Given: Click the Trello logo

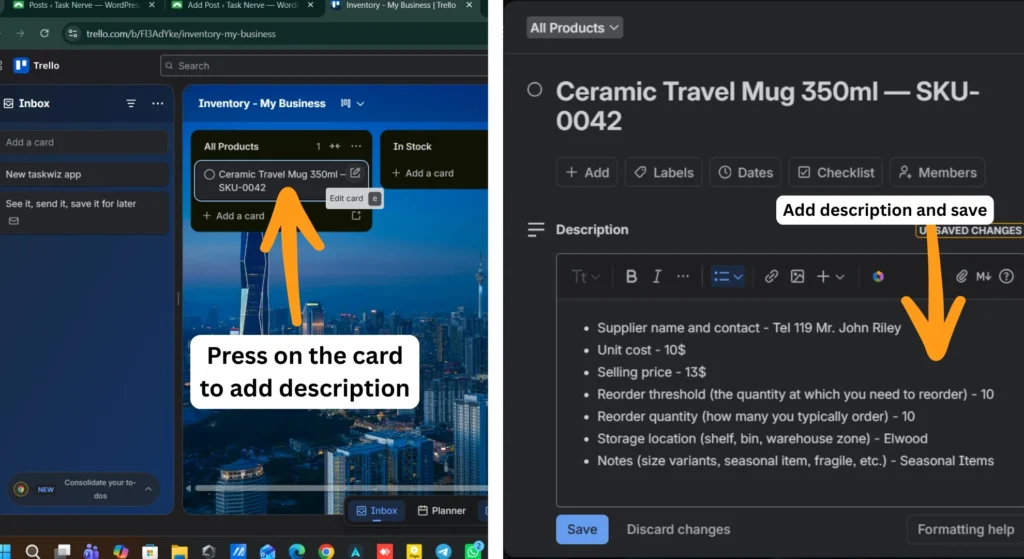Looking at the screenshot, I should point(37,65).
